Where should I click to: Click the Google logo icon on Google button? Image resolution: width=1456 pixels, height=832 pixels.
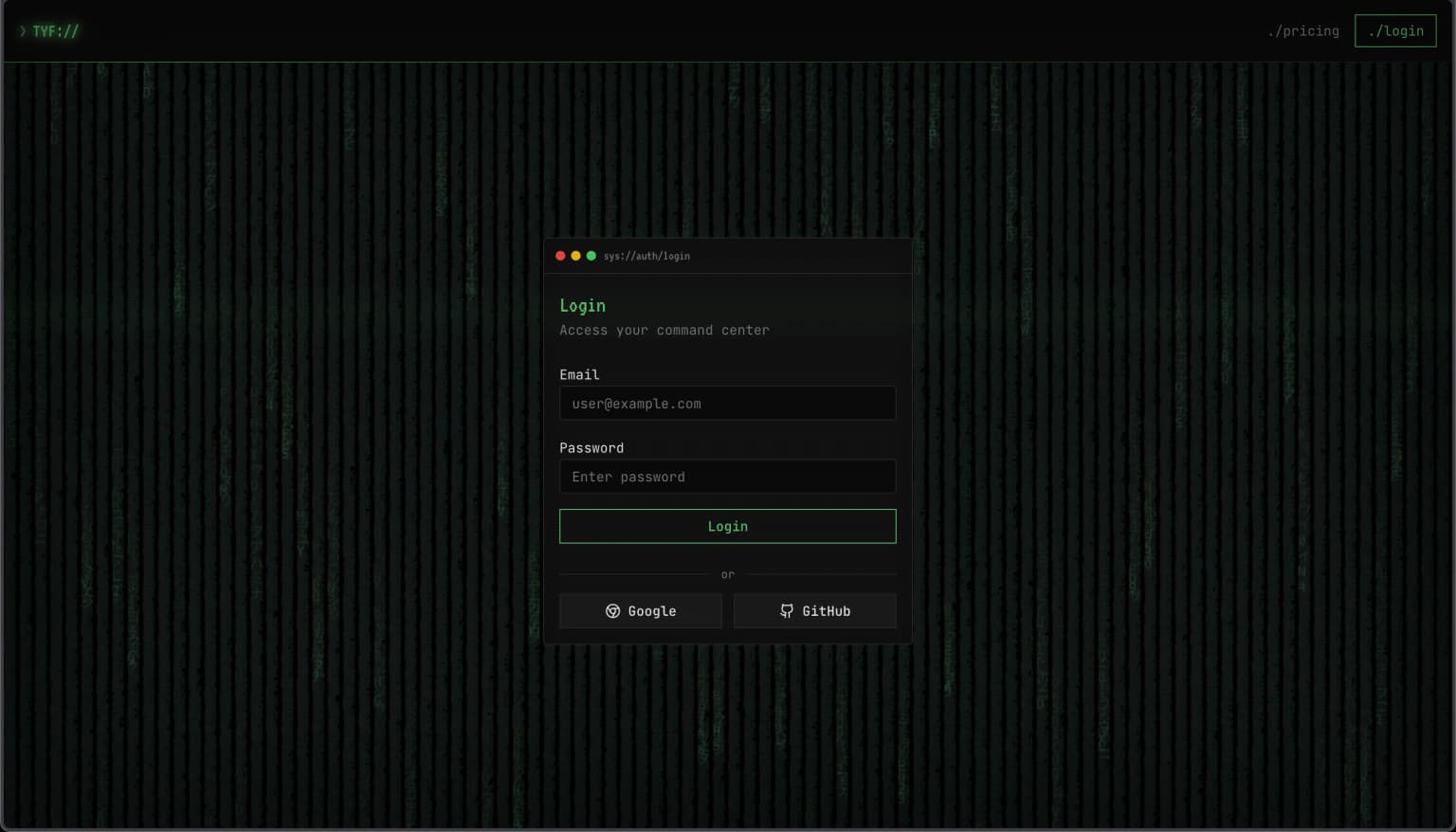click(x=612, y=611)
